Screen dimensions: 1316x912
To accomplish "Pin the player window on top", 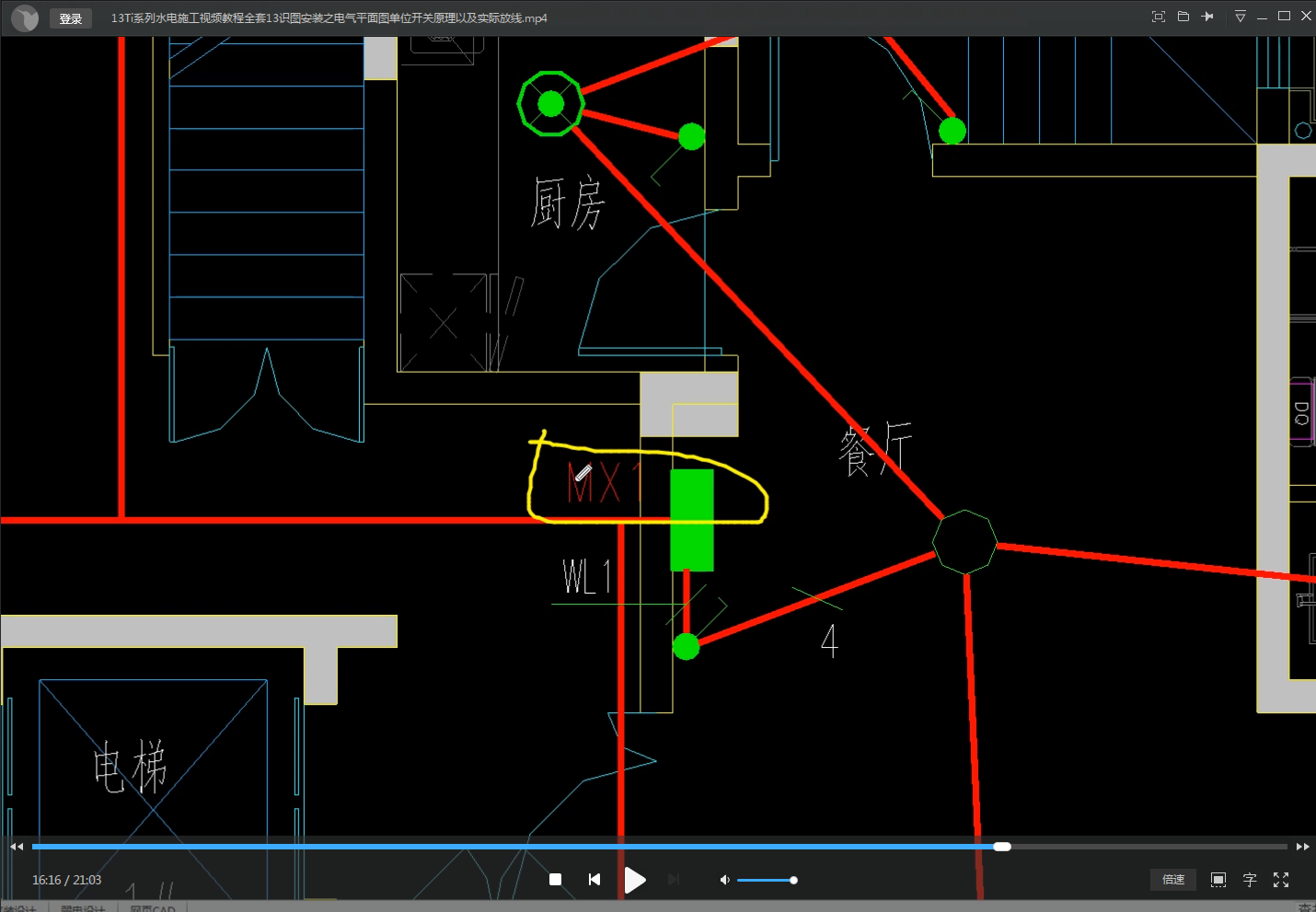I will click(x=1207, y=17).
